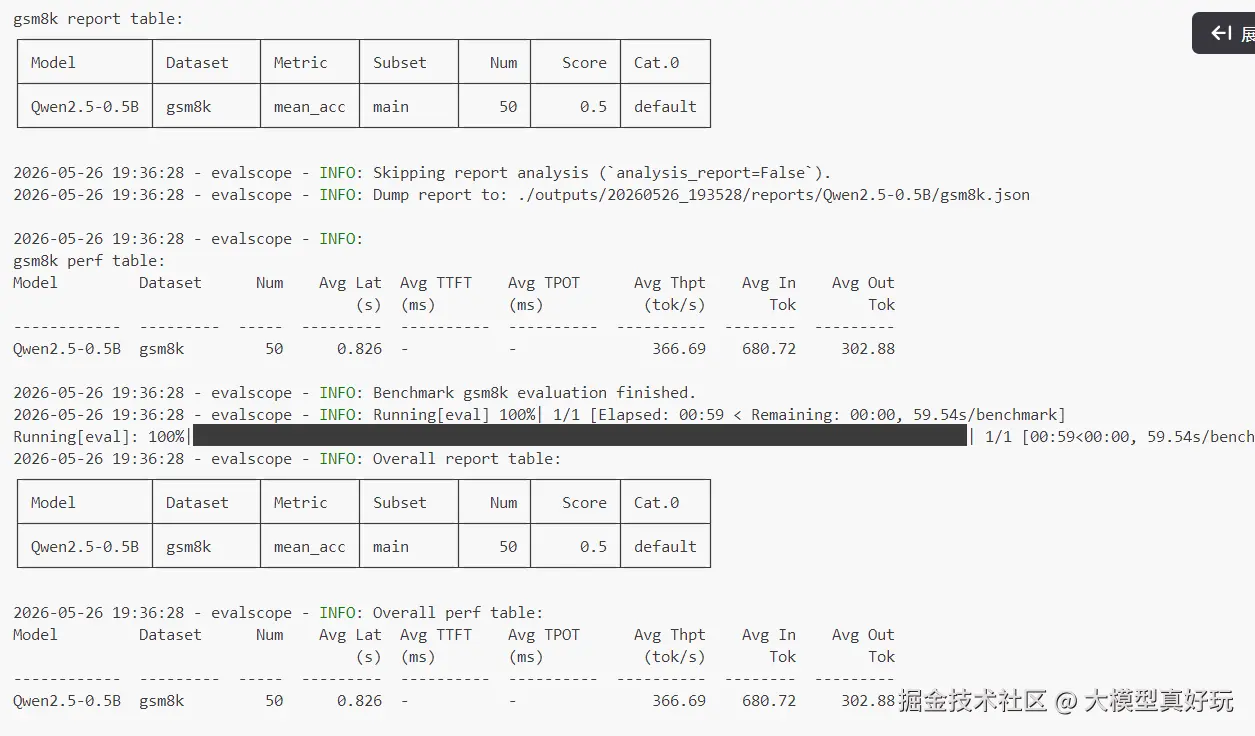Click the "Overall perf table:" log line
The height and width of the screenshot is (736, 1255).
click(278, 613)
